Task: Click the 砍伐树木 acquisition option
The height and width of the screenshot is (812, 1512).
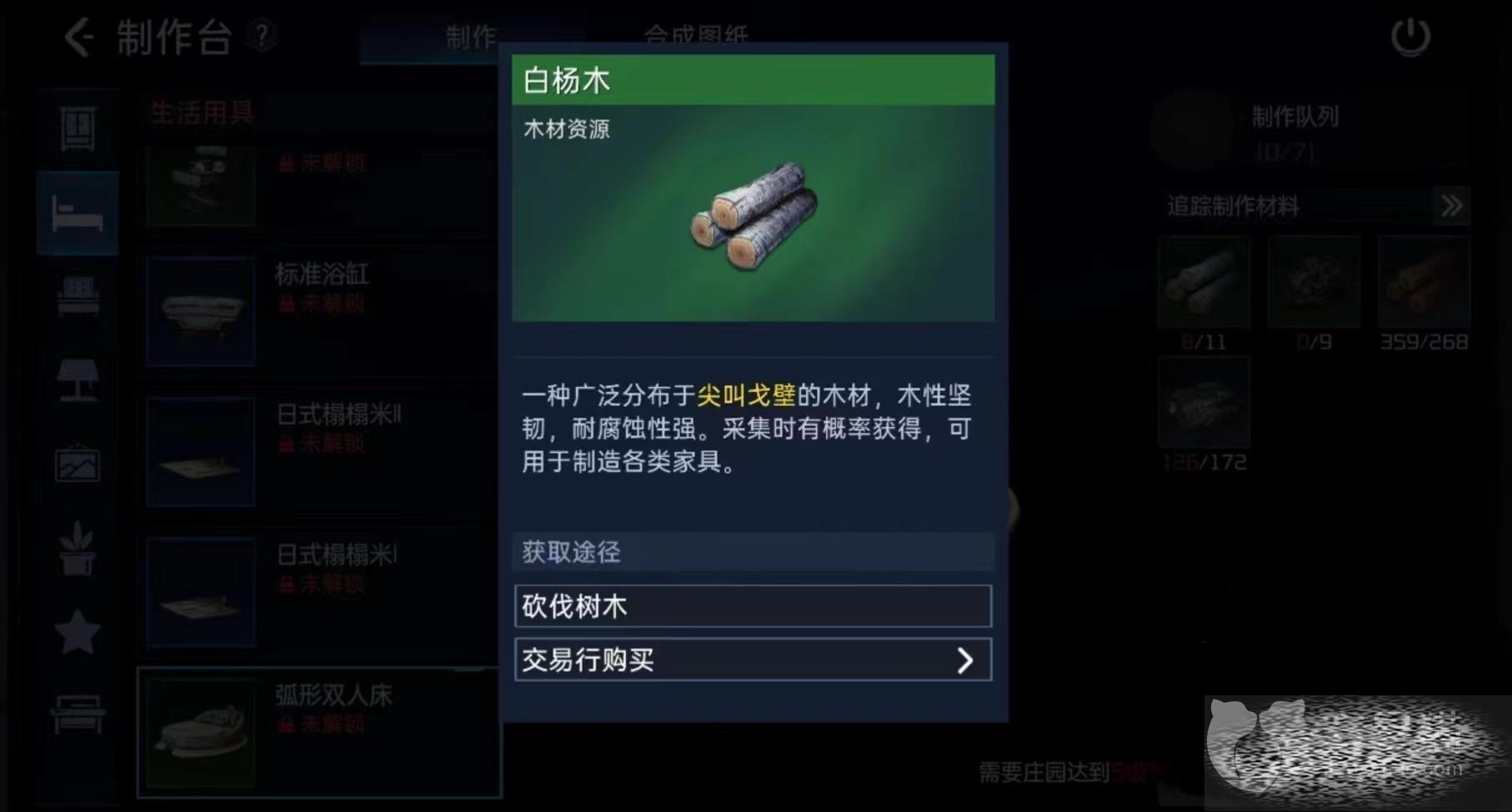Action: 753,606
